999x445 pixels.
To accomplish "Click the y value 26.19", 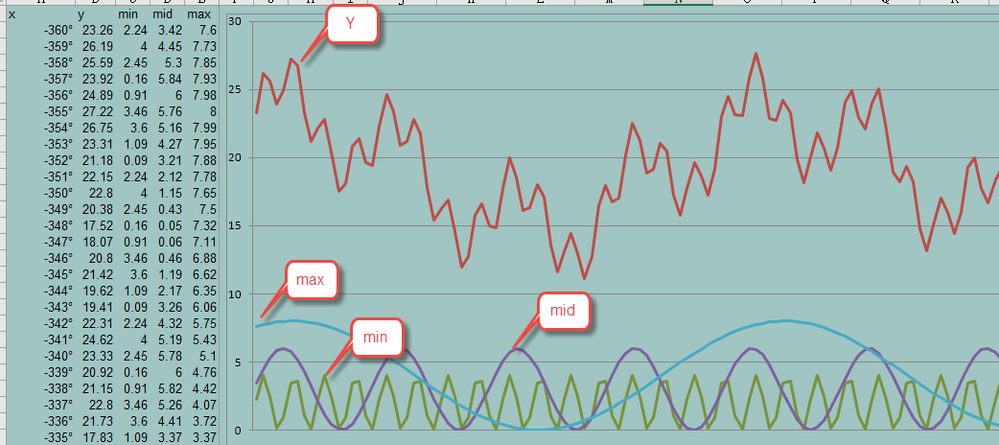I will coord(98,47).
